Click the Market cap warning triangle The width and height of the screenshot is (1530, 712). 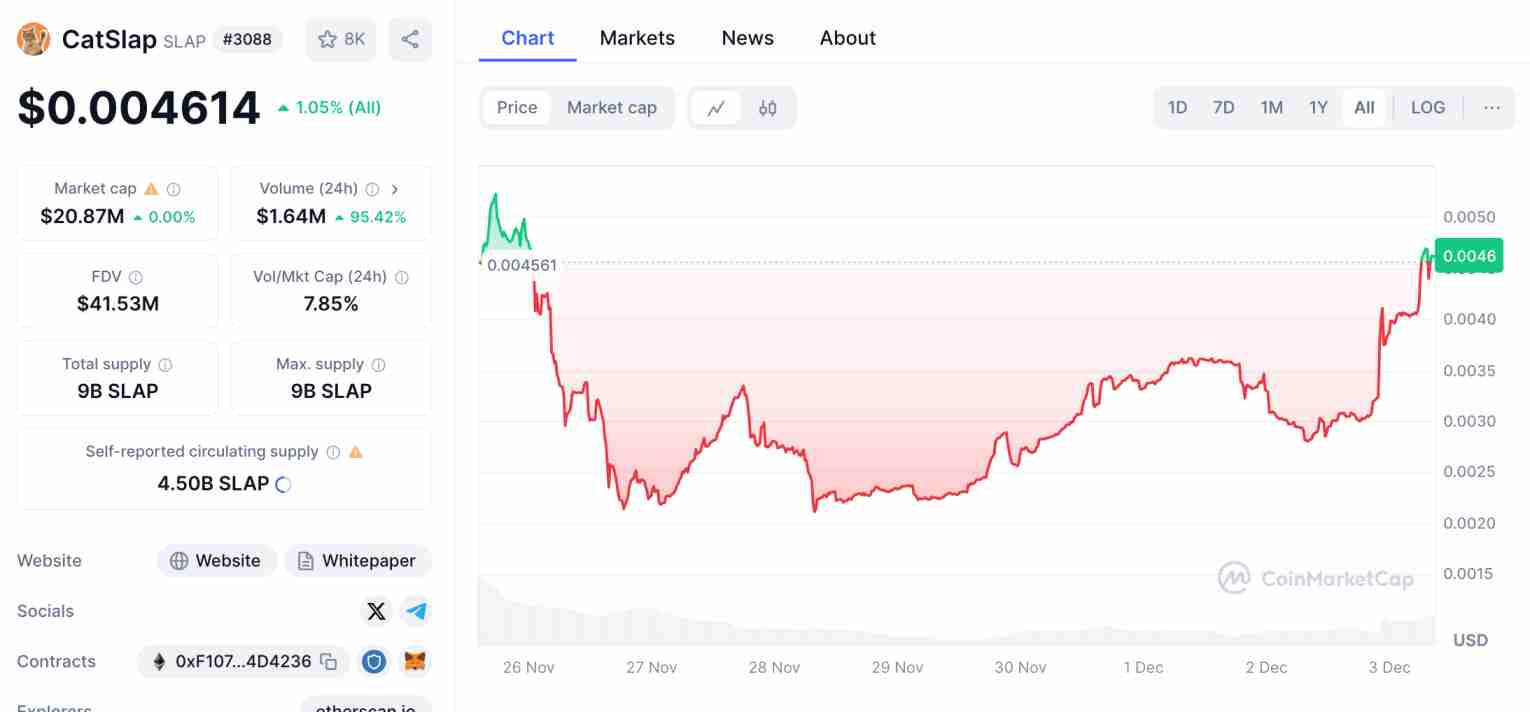tap(151, 188)
